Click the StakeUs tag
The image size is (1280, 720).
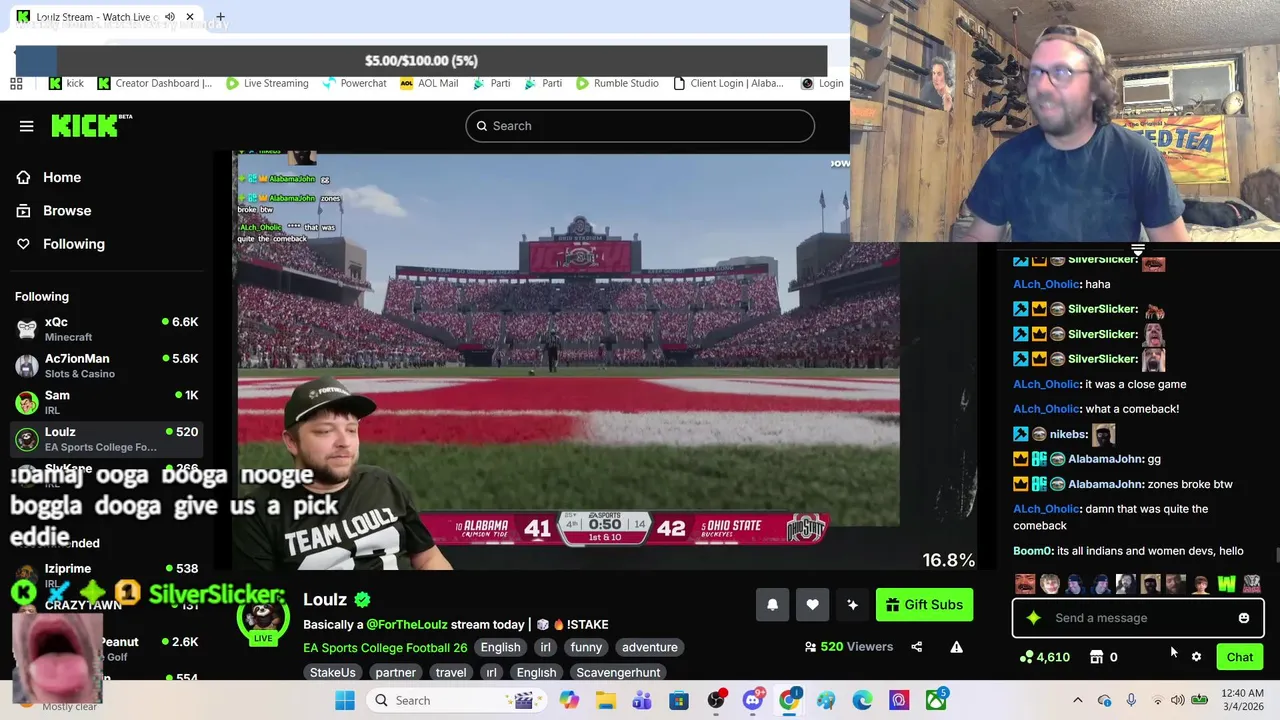click(x=332, y=672)
